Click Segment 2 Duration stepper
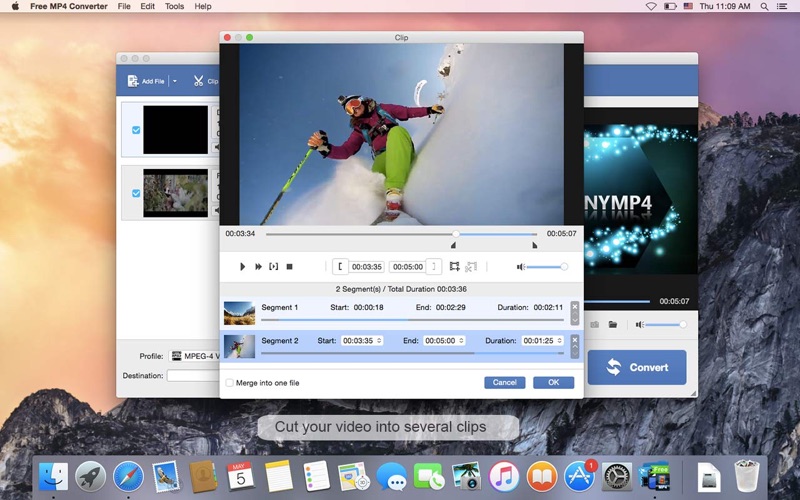 [560, 341]
